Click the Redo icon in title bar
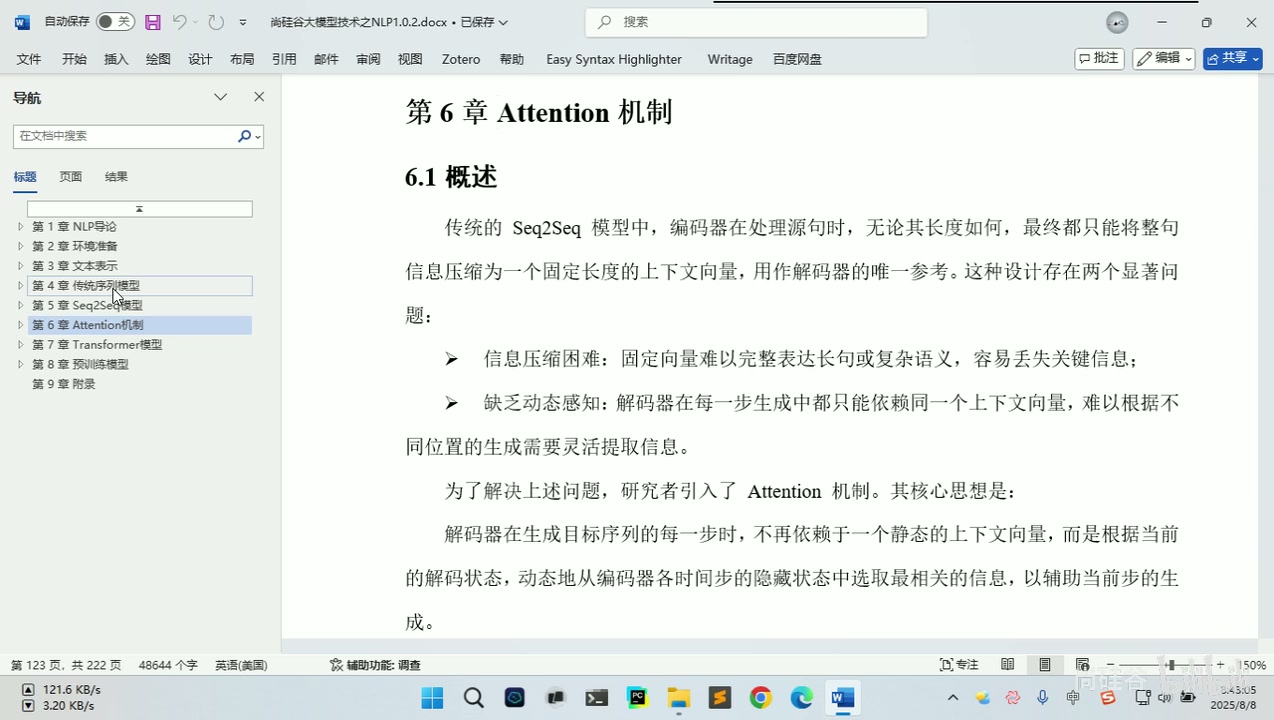The height and width of the screenshot is (720, 1274). (216, 22)
